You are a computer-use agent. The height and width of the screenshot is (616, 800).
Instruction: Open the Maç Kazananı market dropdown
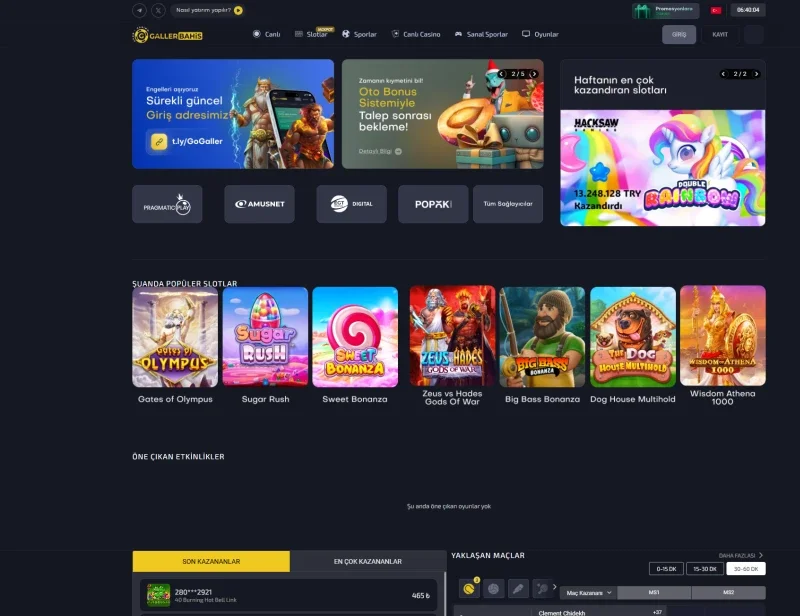coord(589,593)
